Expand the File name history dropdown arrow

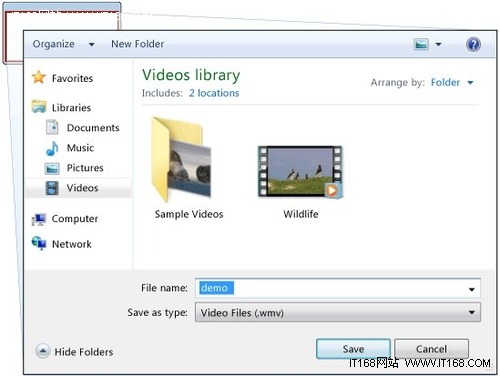[472, 289]
